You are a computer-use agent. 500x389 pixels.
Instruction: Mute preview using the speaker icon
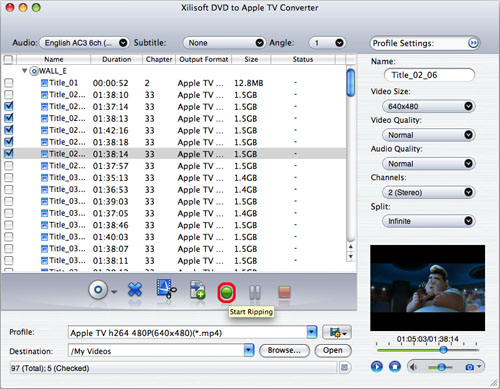414,367
